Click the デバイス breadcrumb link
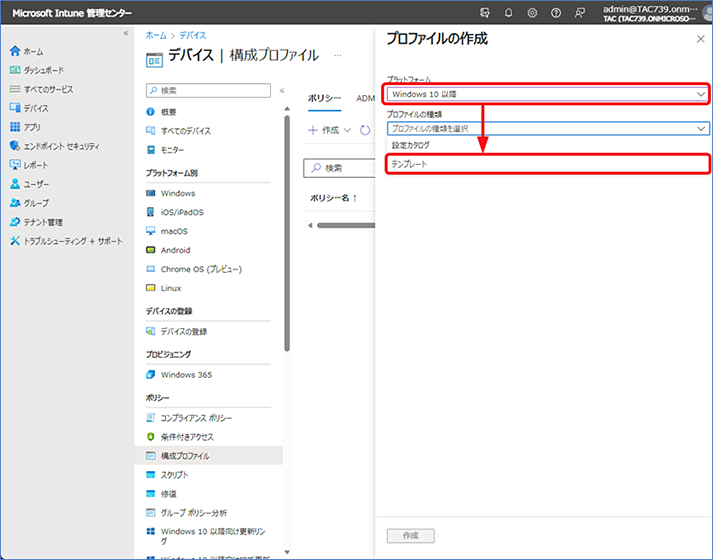The width and height of the screenshot is (713, 560). pyautogui.click(x=193, y=35)
